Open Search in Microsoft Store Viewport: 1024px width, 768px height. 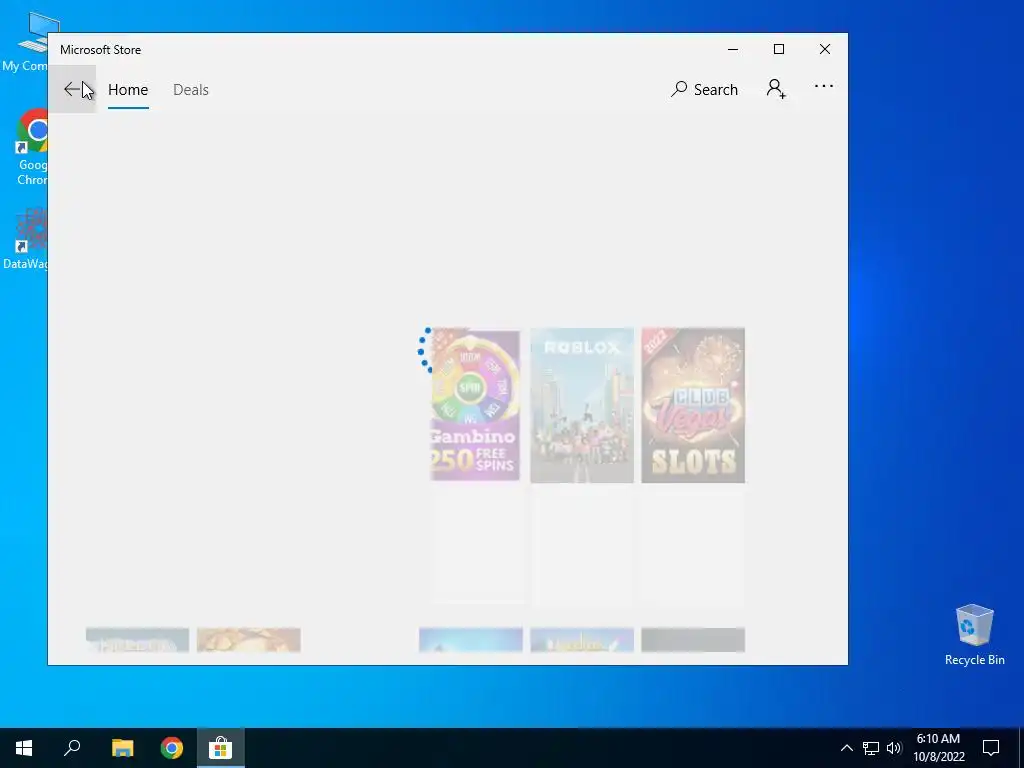tap(704, 89)
